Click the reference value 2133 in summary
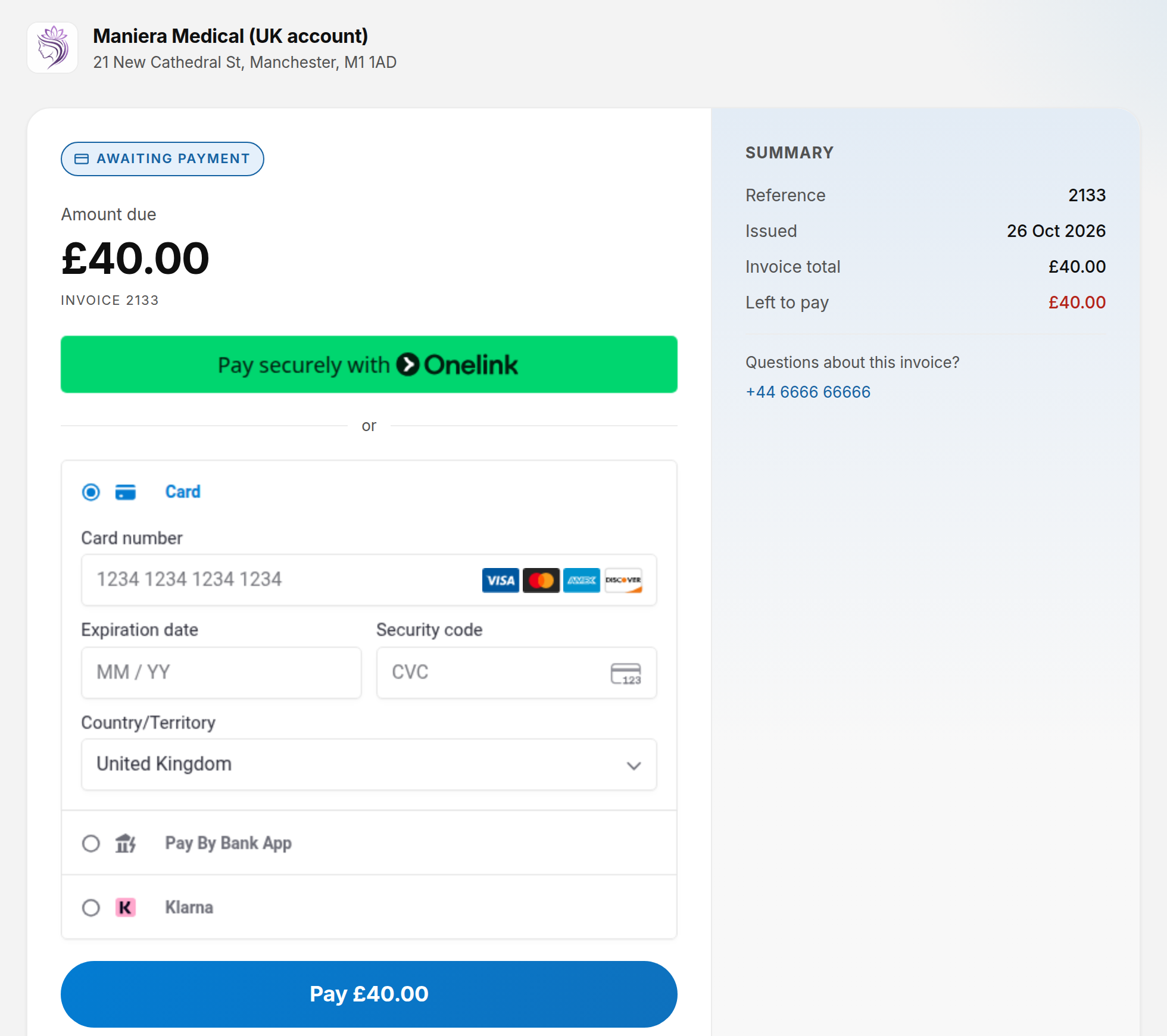 1087,195
